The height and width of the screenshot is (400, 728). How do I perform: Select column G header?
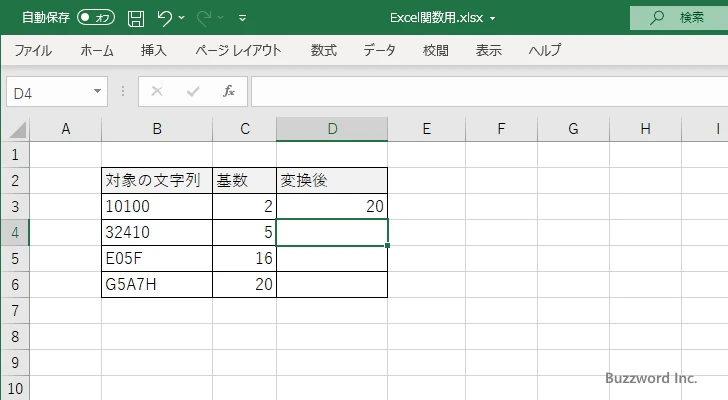point(573,129)
